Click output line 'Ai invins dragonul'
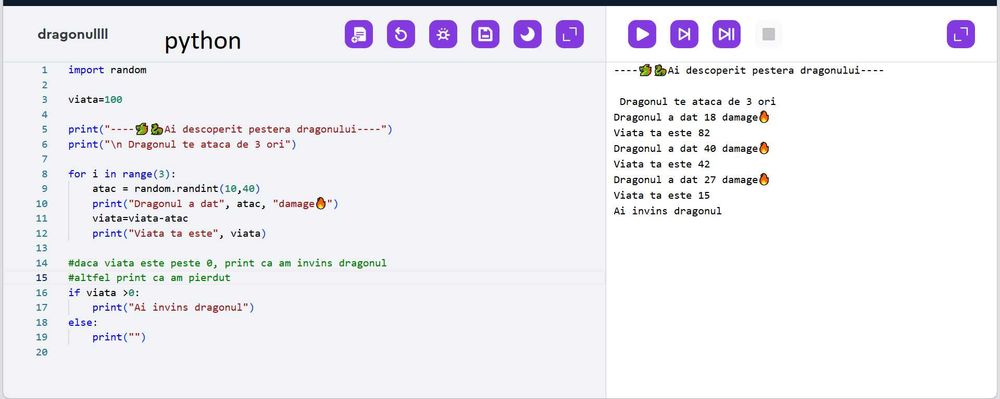 click(668, 211)
